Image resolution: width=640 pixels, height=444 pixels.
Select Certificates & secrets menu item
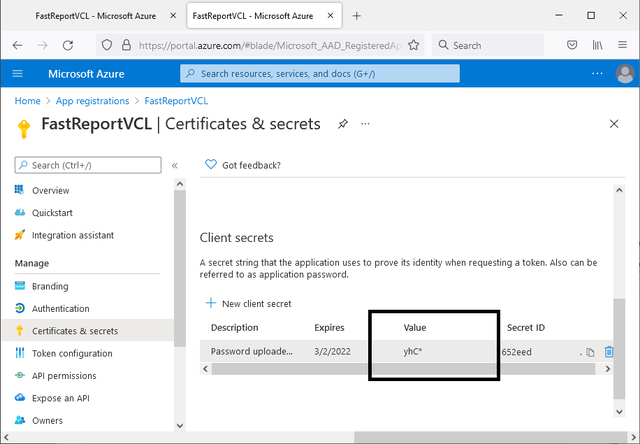(x=88, y=331)
